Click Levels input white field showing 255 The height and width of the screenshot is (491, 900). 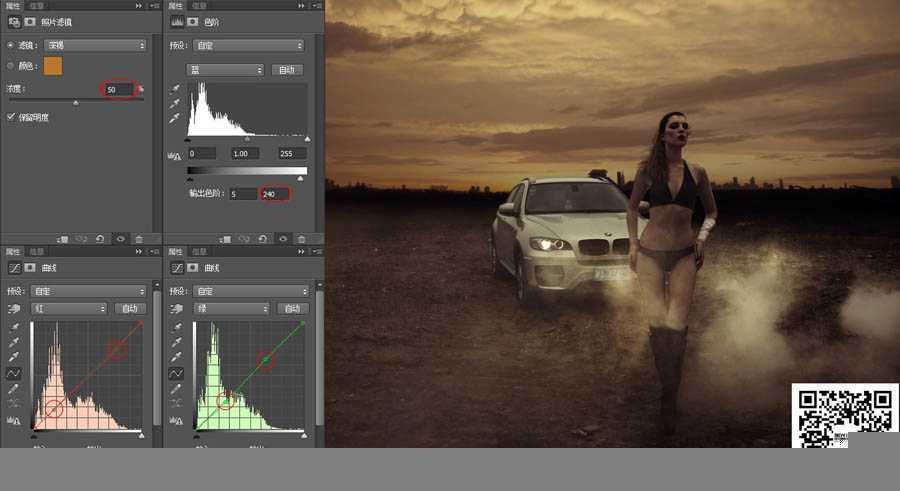292,153
